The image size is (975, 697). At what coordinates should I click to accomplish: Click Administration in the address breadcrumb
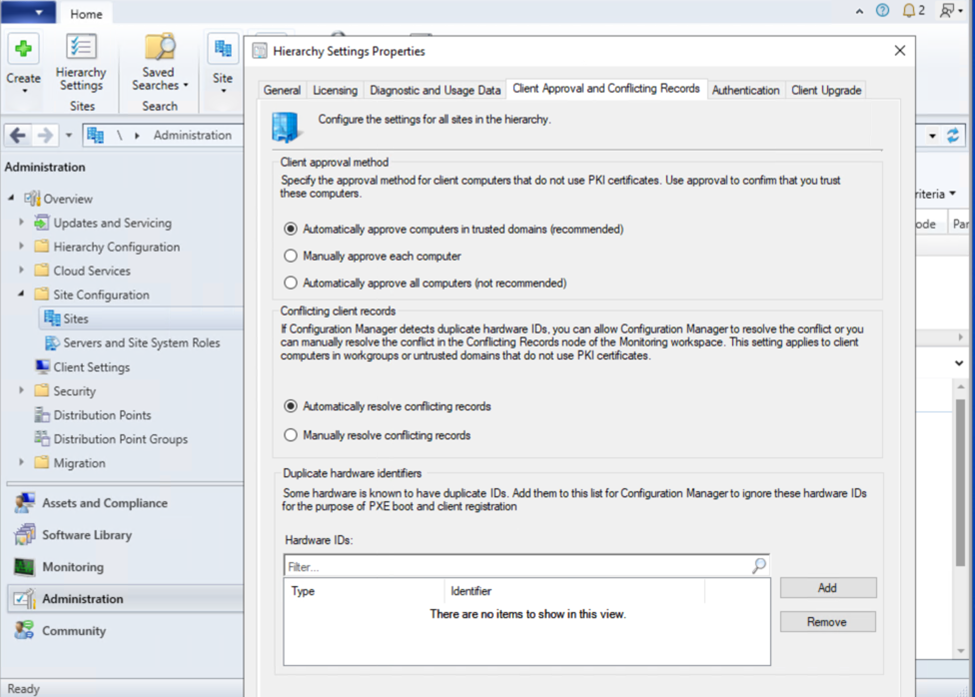(x=192, y=135)
